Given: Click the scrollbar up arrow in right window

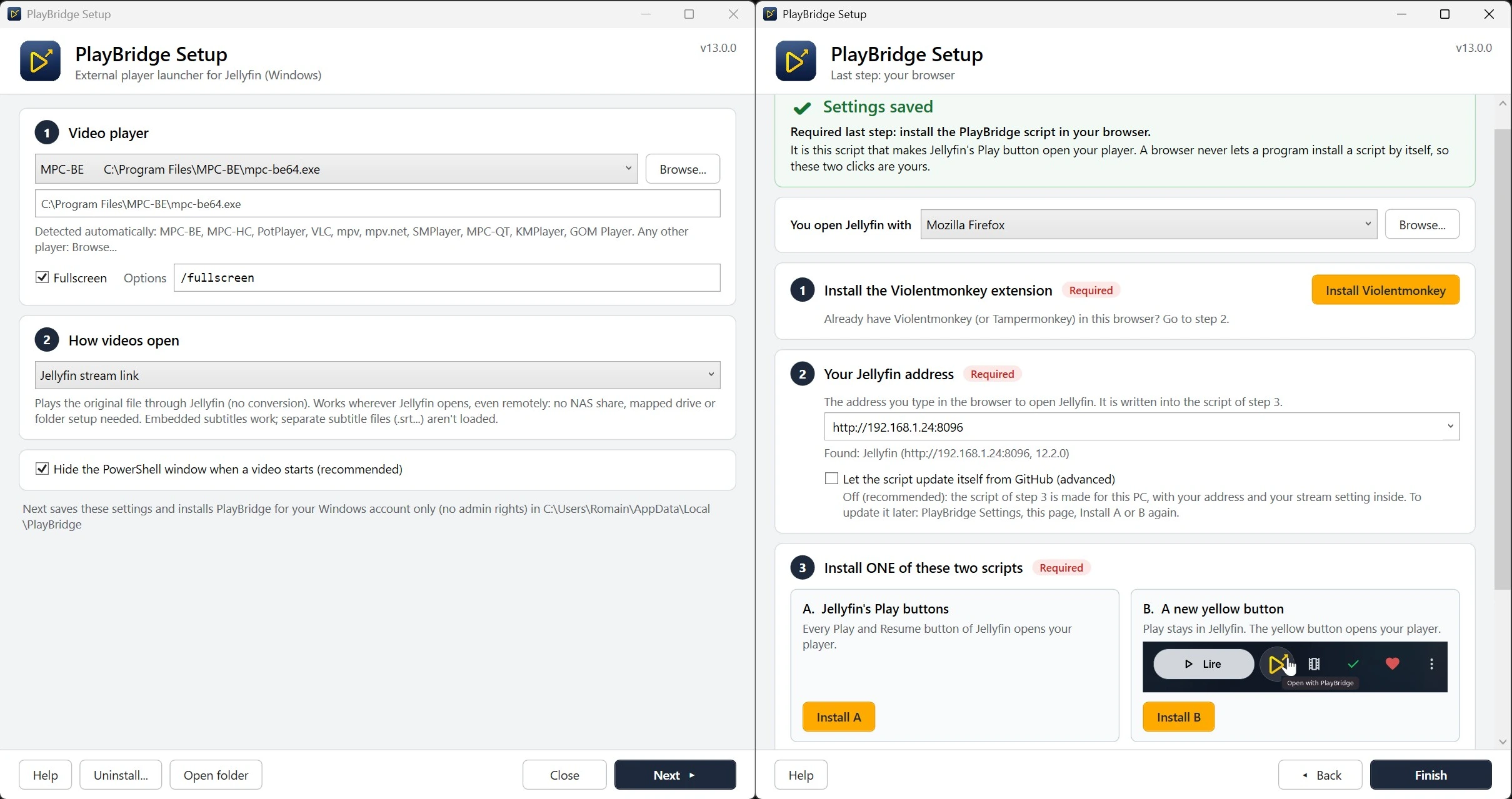Looking at the screenshot, I should coord(1503,103).
